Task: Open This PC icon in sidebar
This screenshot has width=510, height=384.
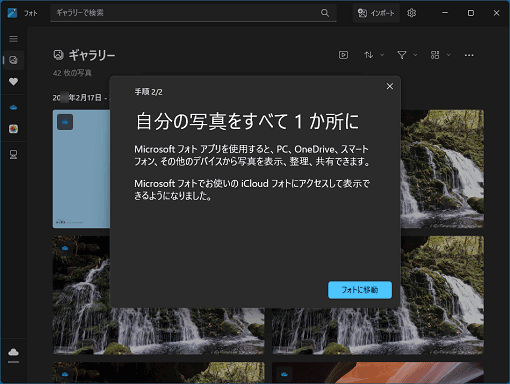Action: coord(13,154)
